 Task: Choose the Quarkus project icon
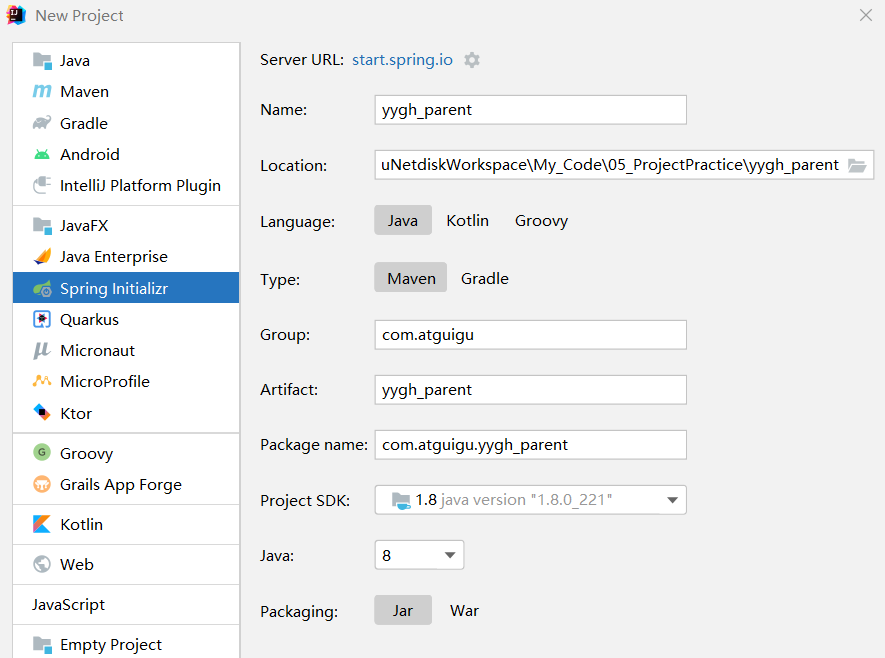click(42, 319)
